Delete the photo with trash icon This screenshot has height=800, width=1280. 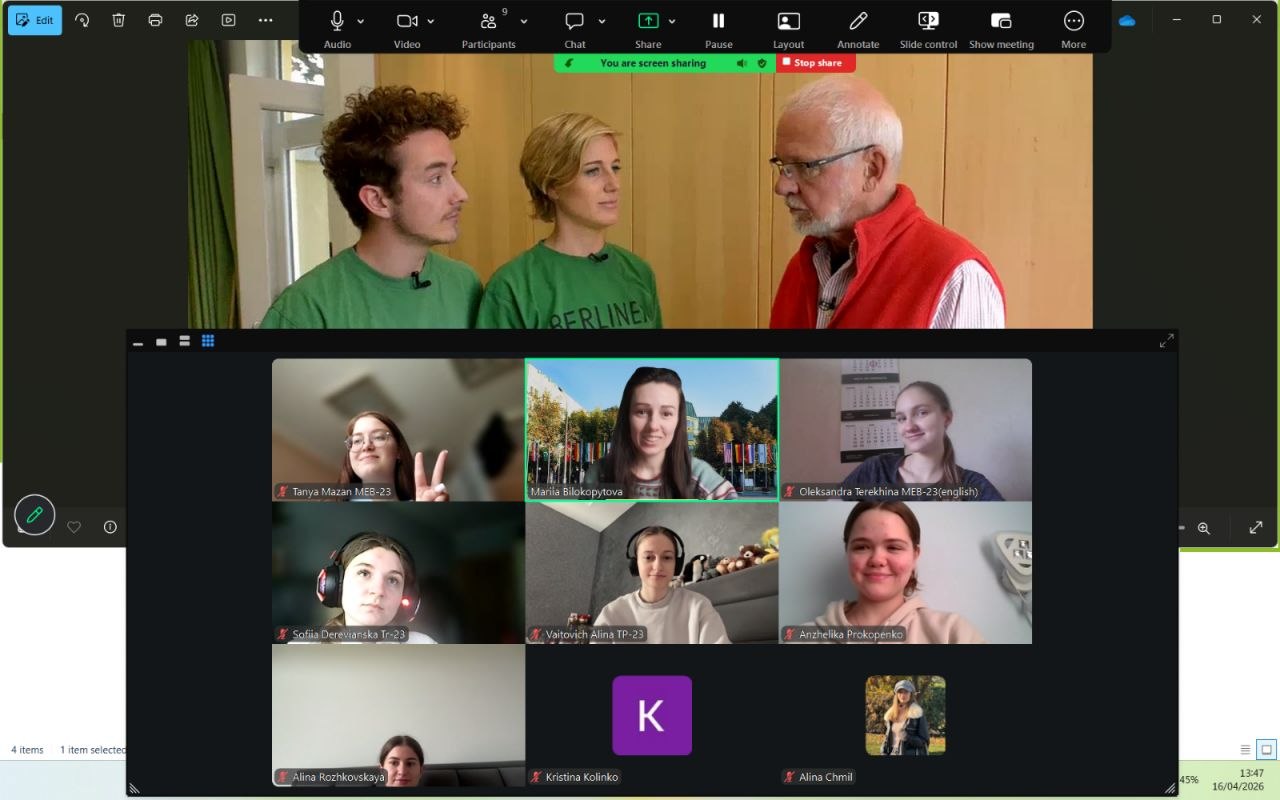coord(118,20)
